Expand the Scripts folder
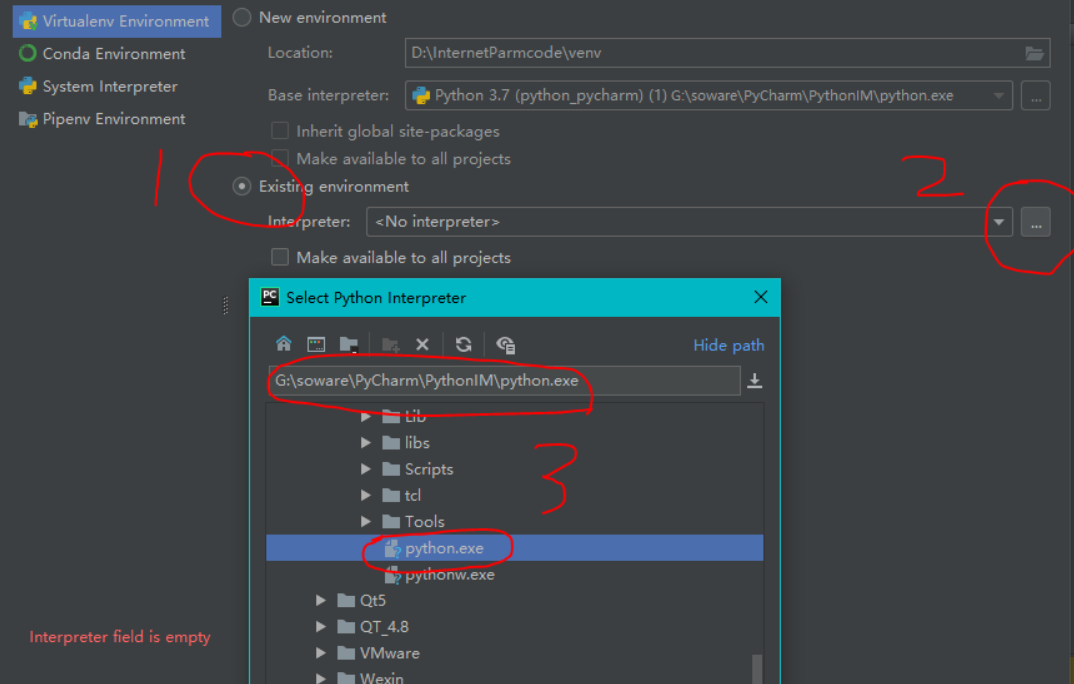 pyautogui.click(x=366, y=469)
